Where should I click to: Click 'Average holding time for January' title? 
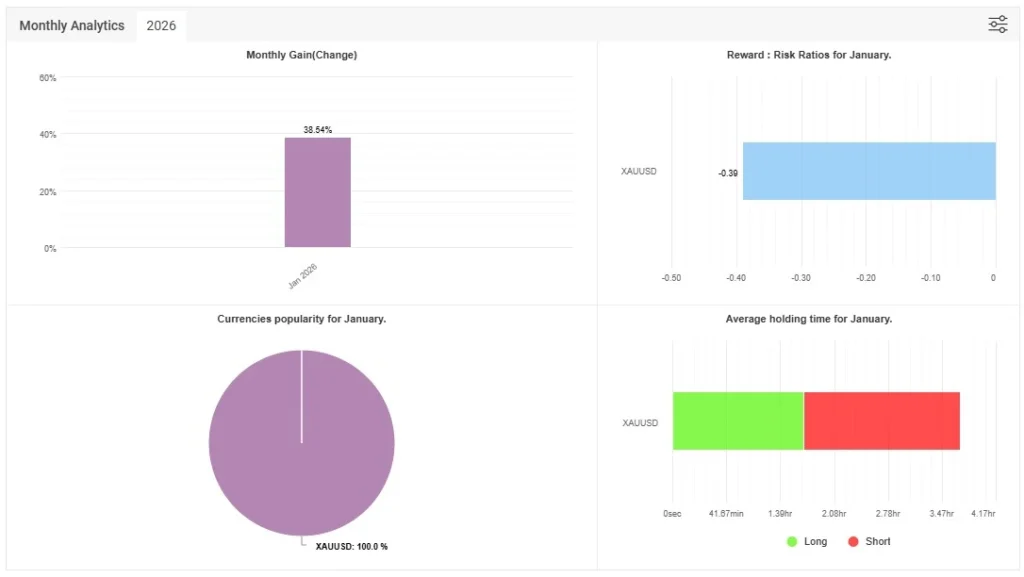[808, 319]
